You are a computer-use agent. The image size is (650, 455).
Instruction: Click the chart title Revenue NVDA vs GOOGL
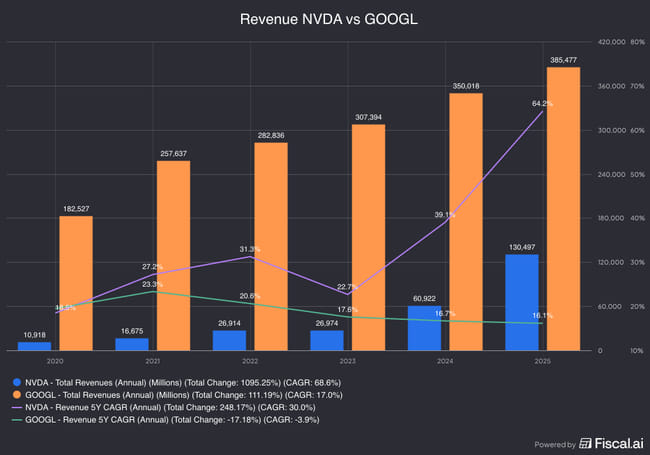325,19
